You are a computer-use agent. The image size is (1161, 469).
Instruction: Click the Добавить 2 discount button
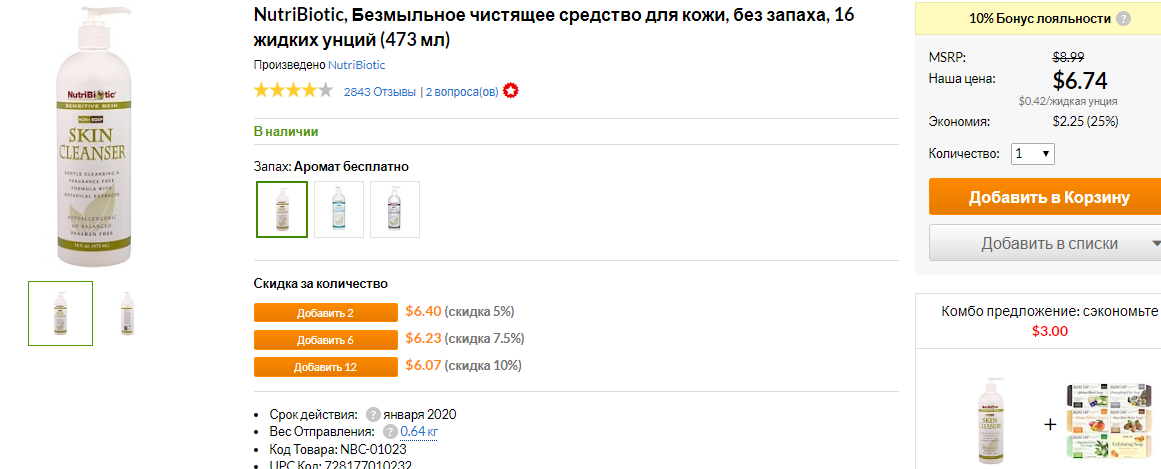[326, 313]
